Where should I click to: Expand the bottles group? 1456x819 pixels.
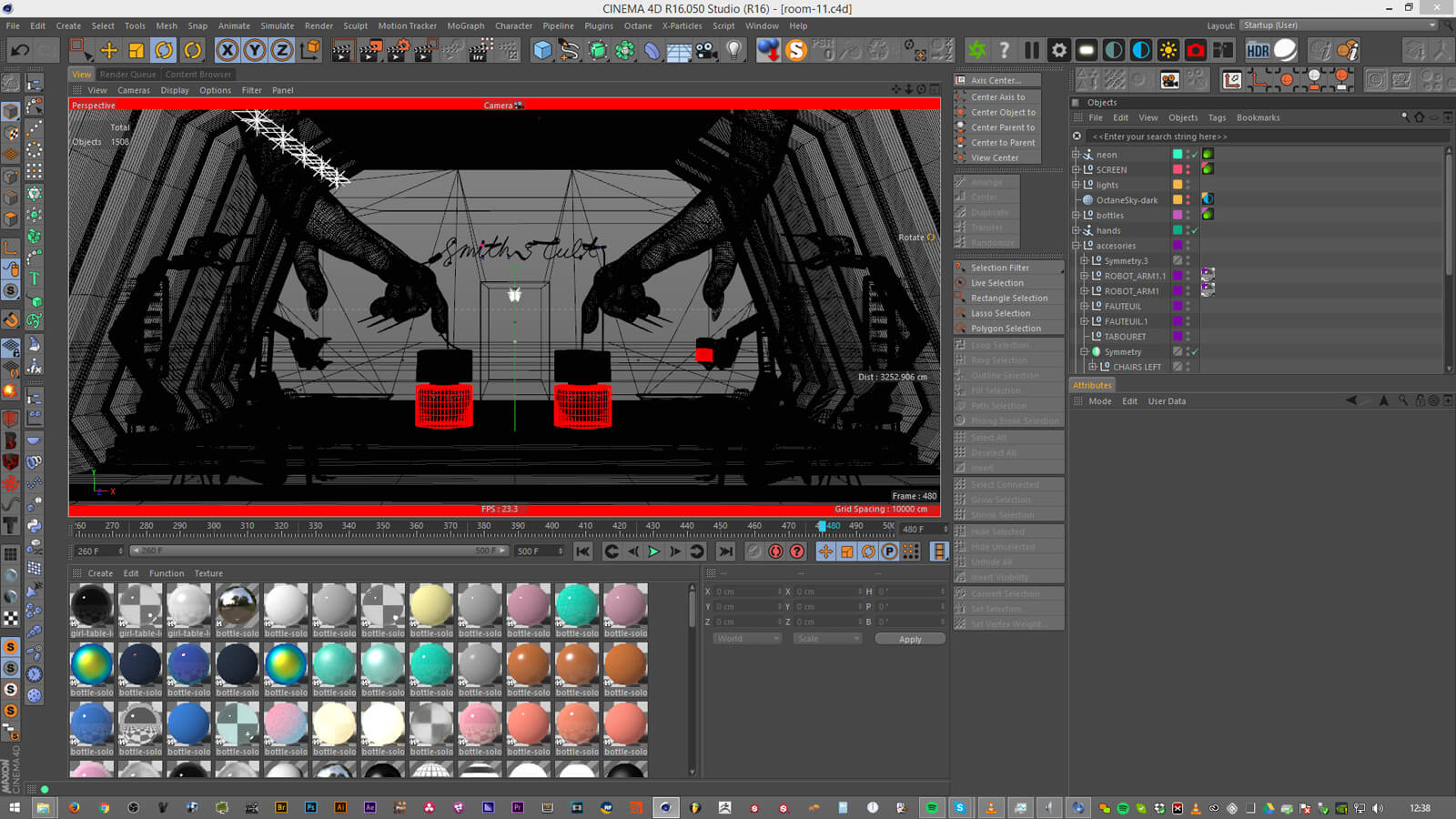tap(1076, 215)
